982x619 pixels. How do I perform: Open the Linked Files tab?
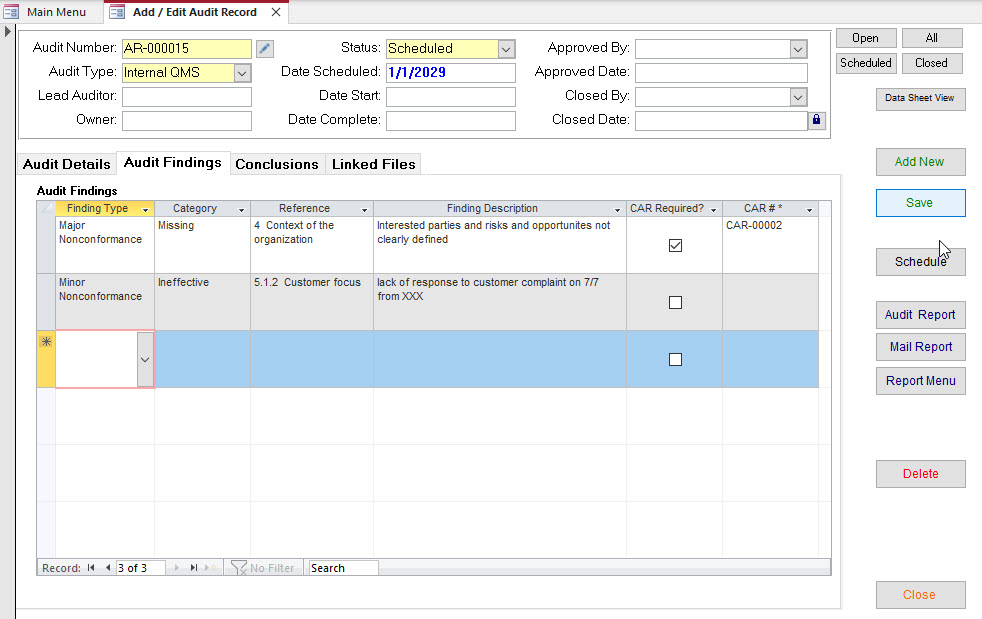[x=373, y=164]
